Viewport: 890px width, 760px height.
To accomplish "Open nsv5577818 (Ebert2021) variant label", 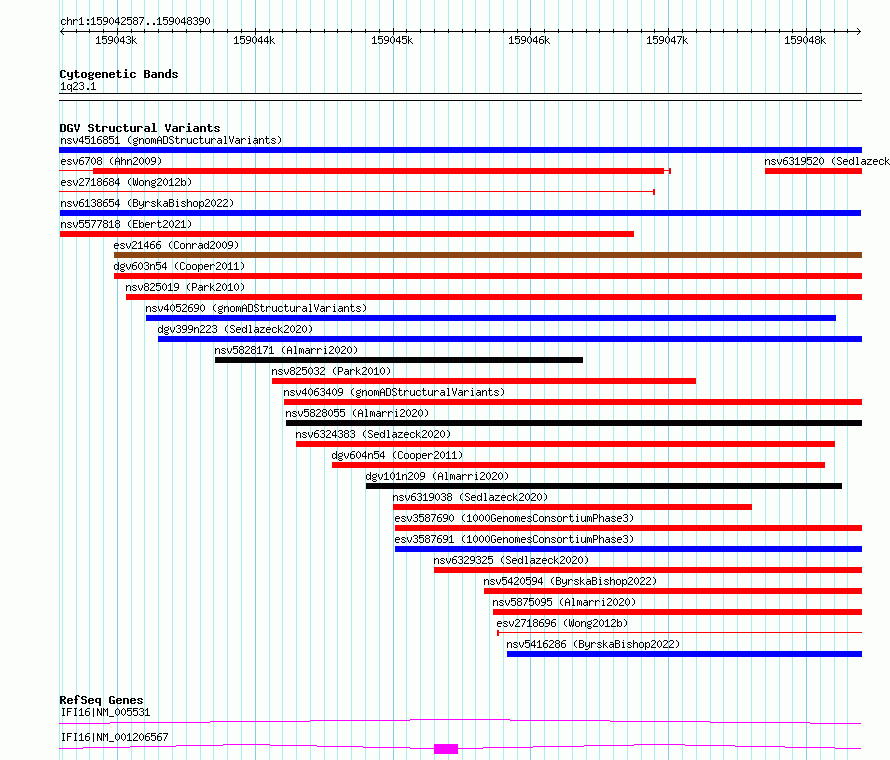I will 126,224.
